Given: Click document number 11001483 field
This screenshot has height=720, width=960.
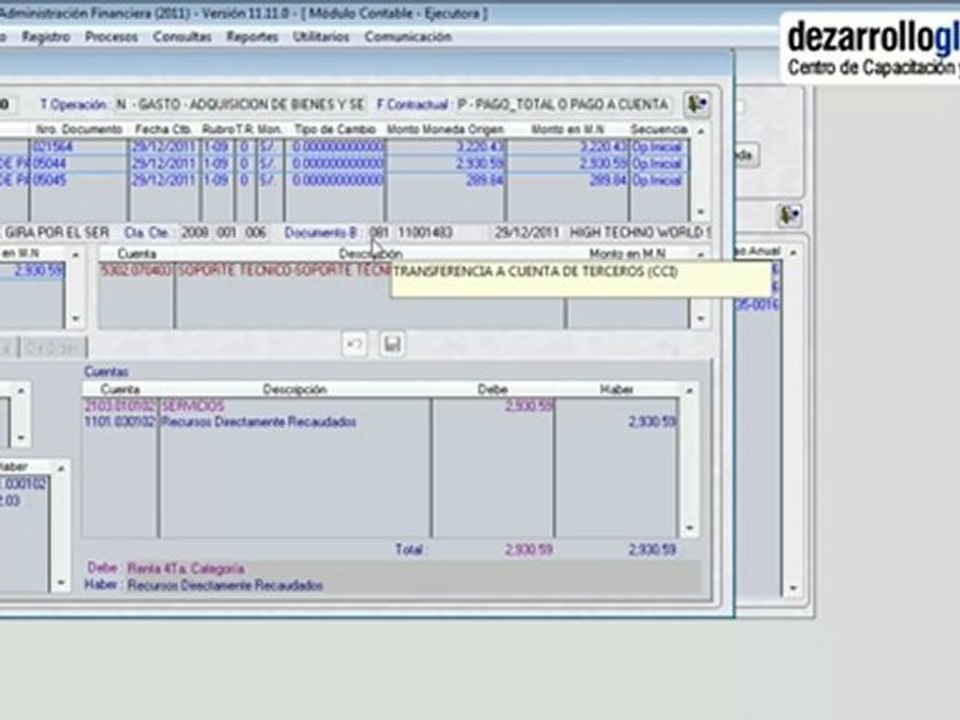Looking at the screenshot, I should click(425, 233).
